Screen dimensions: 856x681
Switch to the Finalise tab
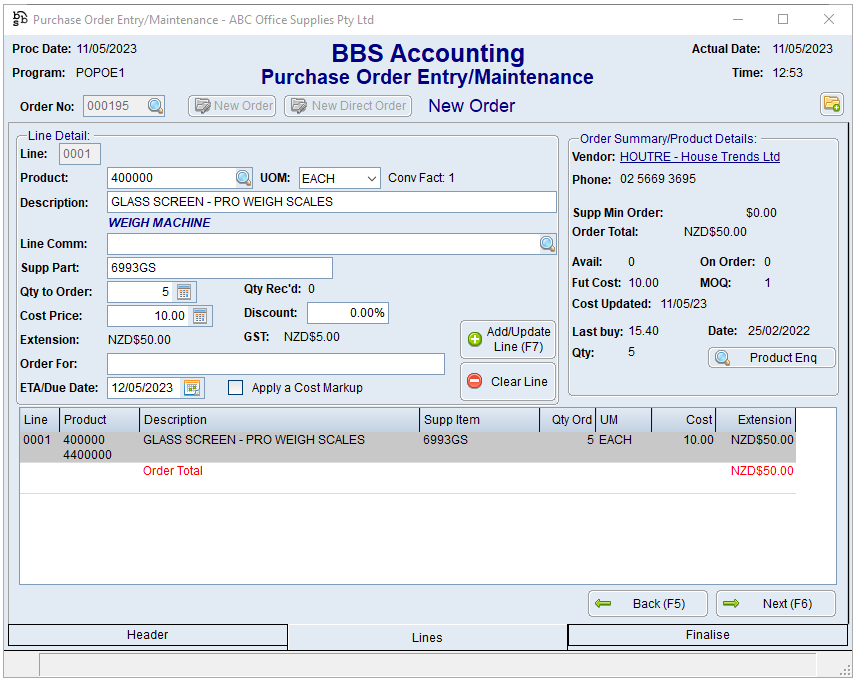pos(707,635)
